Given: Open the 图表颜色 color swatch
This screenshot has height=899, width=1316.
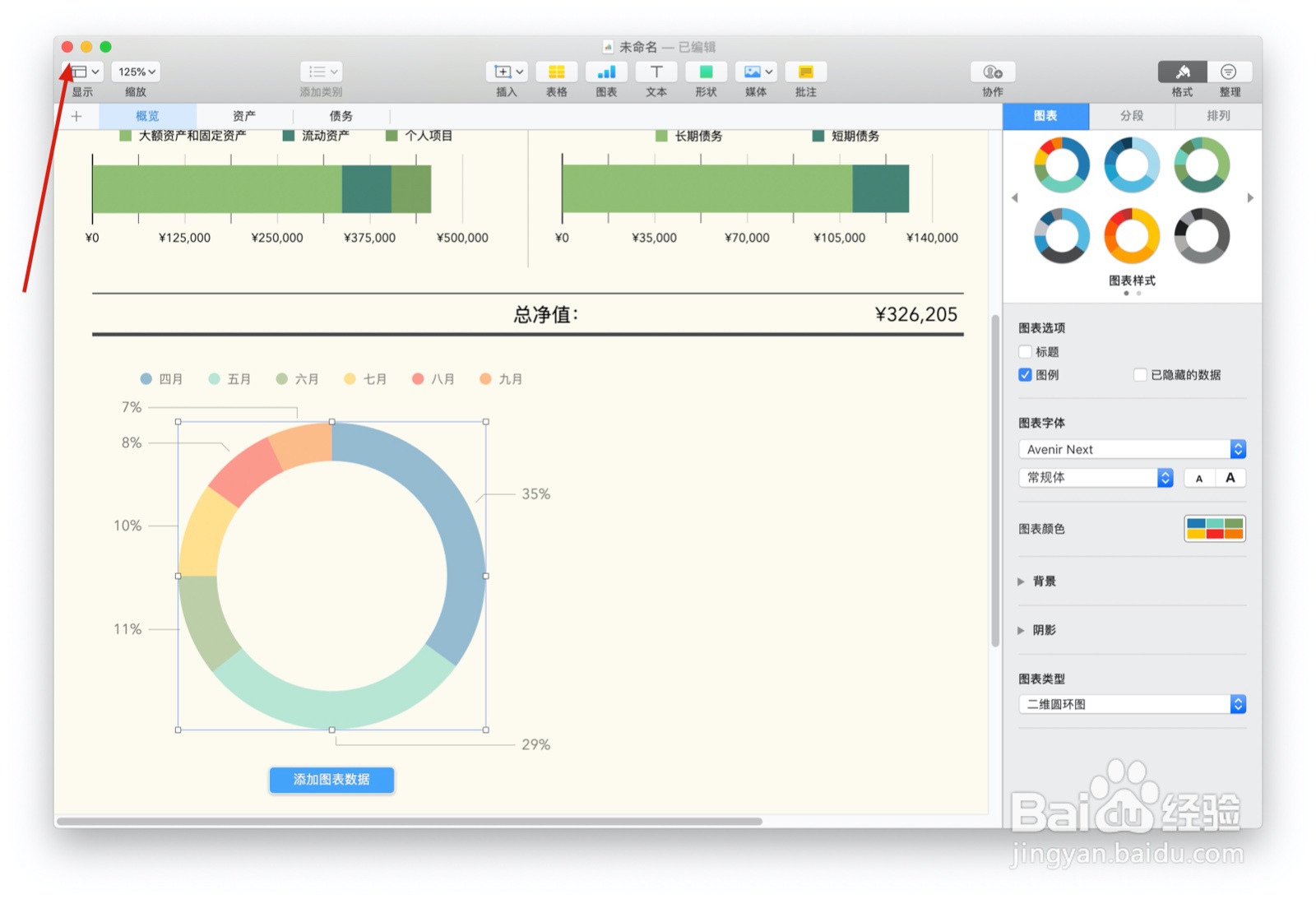Looking at the screenshot, I should pyautogui.click(x=1215, y=529).
